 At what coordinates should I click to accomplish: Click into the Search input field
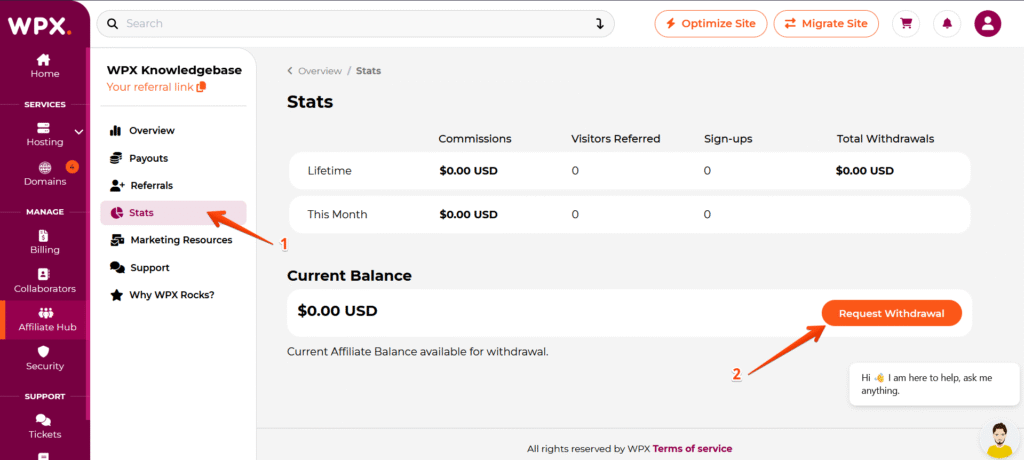pos(350,23)
